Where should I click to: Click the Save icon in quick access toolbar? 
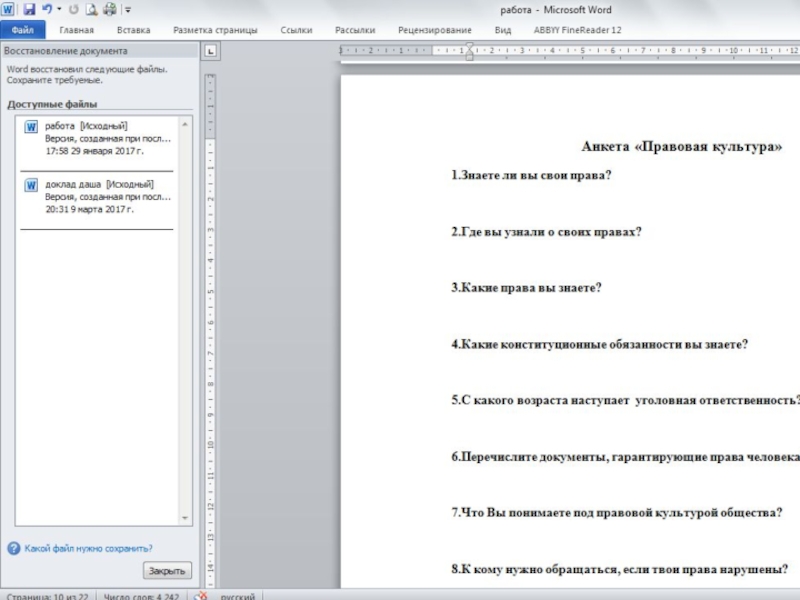click(x=29, y=9)
